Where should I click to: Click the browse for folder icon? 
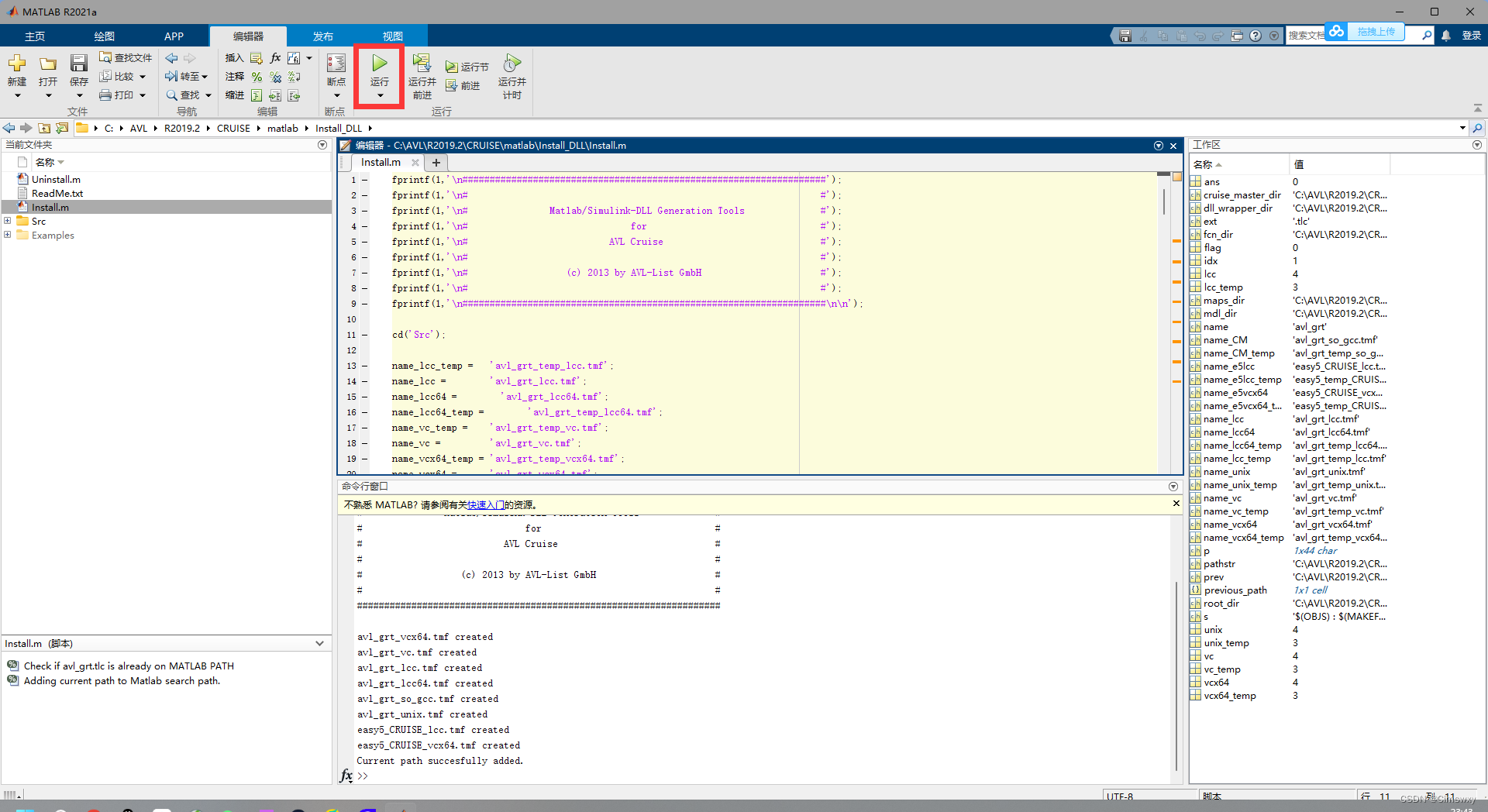[x=62, y=128]
